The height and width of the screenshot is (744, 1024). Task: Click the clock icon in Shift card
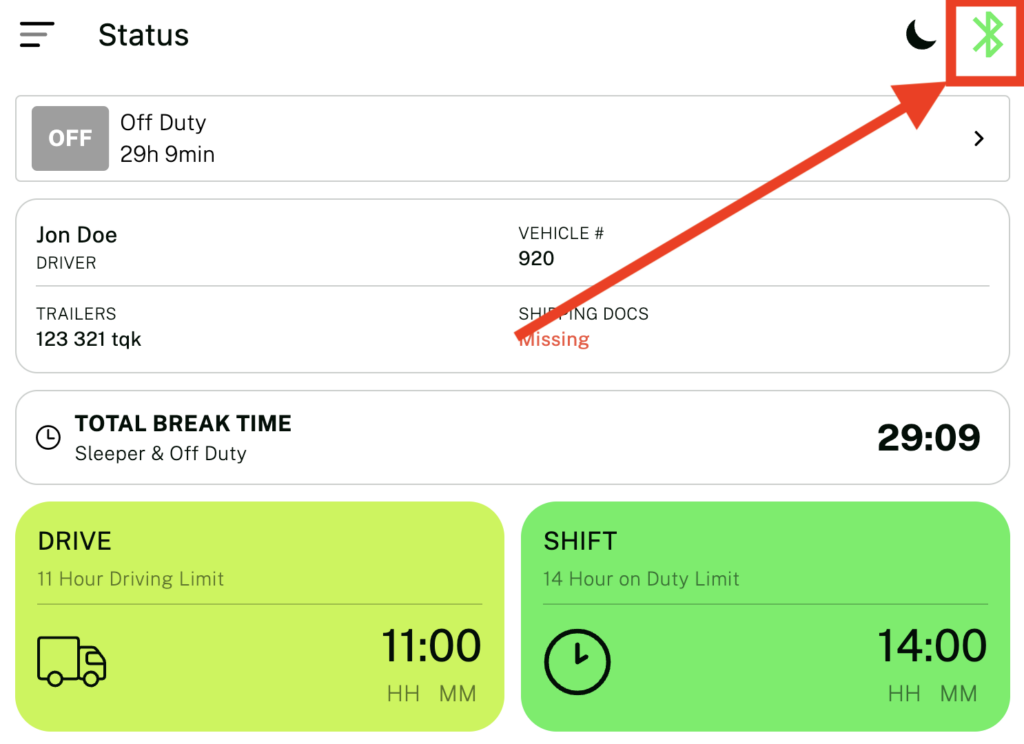pos(577,662)
